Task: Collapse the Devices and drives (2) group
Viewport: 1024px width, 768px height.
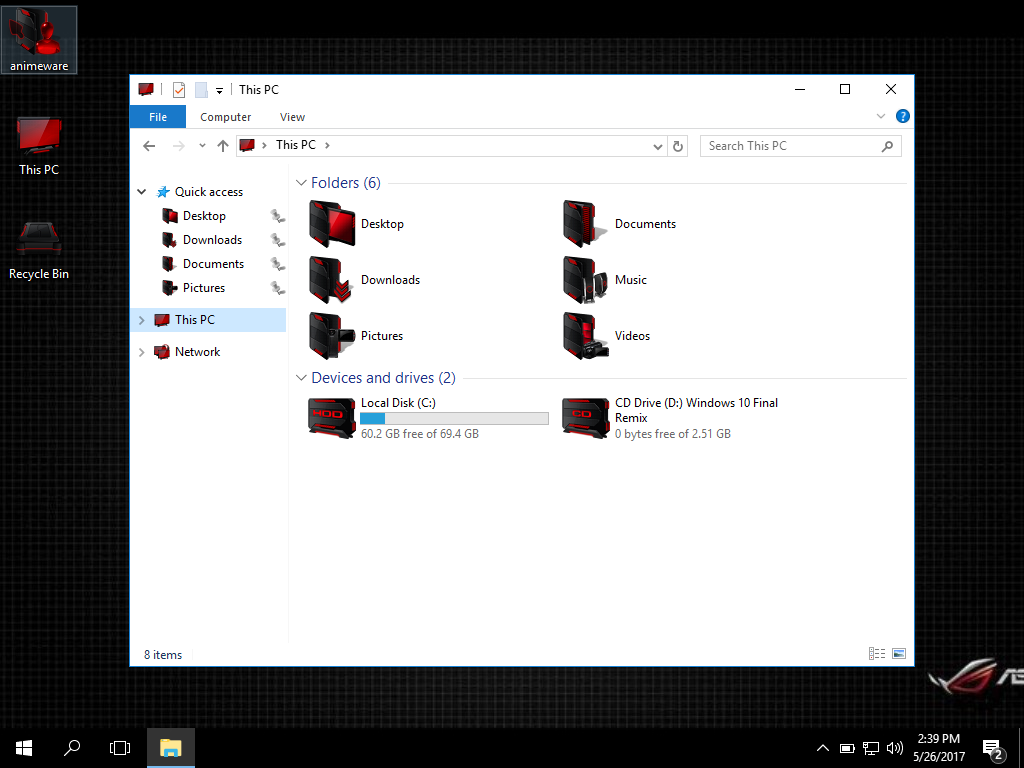Action: 301,378
